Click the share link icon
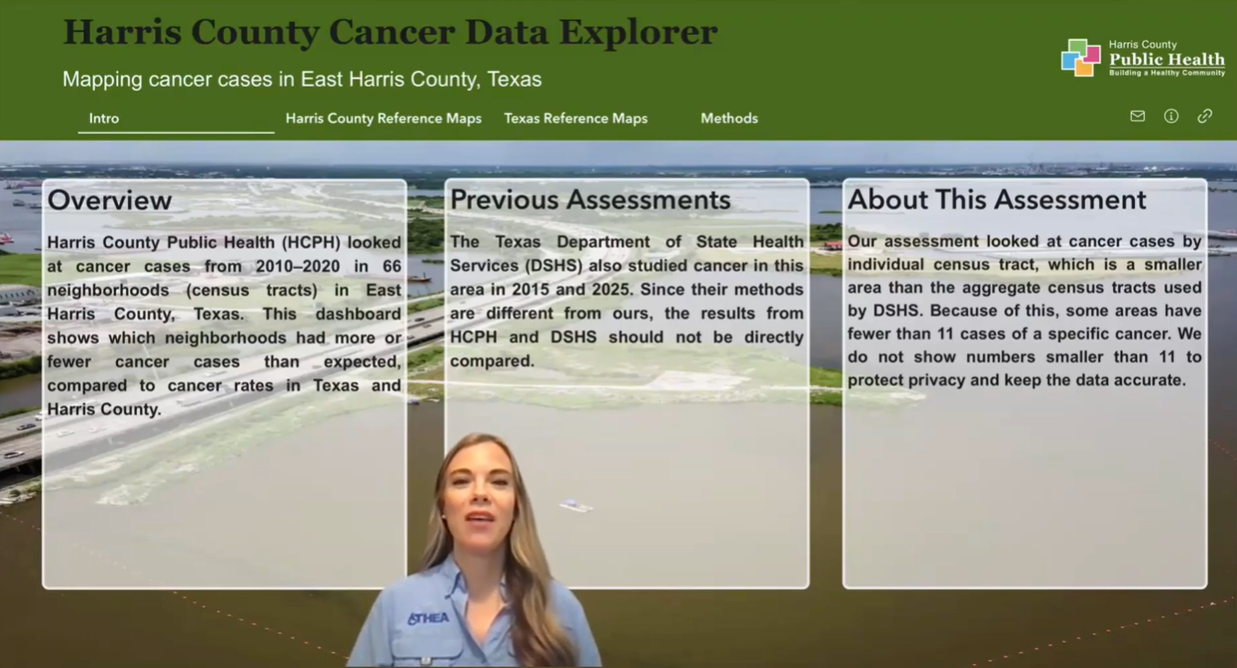1237x668 pixels. pyautogui.click(x=1205, y=116)
